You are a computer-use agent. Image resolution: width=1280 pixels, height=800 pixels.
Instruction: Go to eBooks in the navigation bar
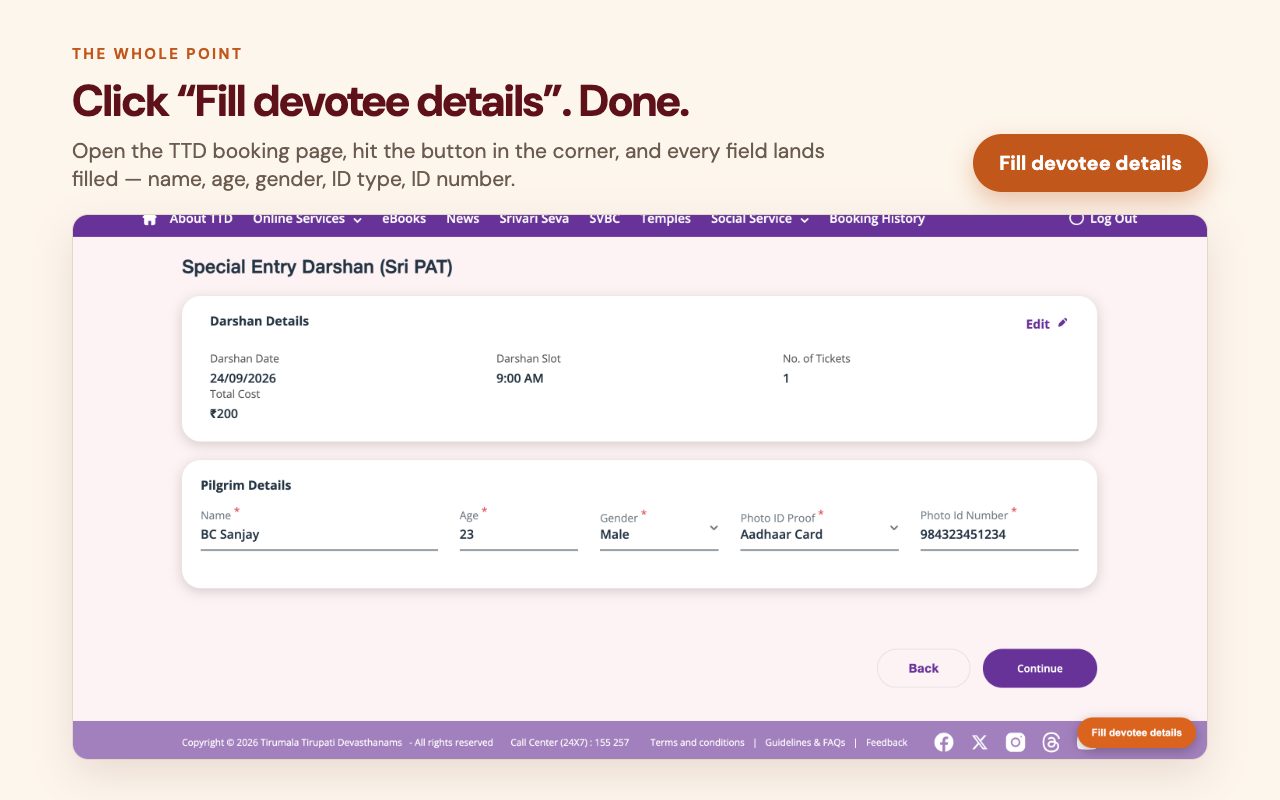(x=404, y=219)
